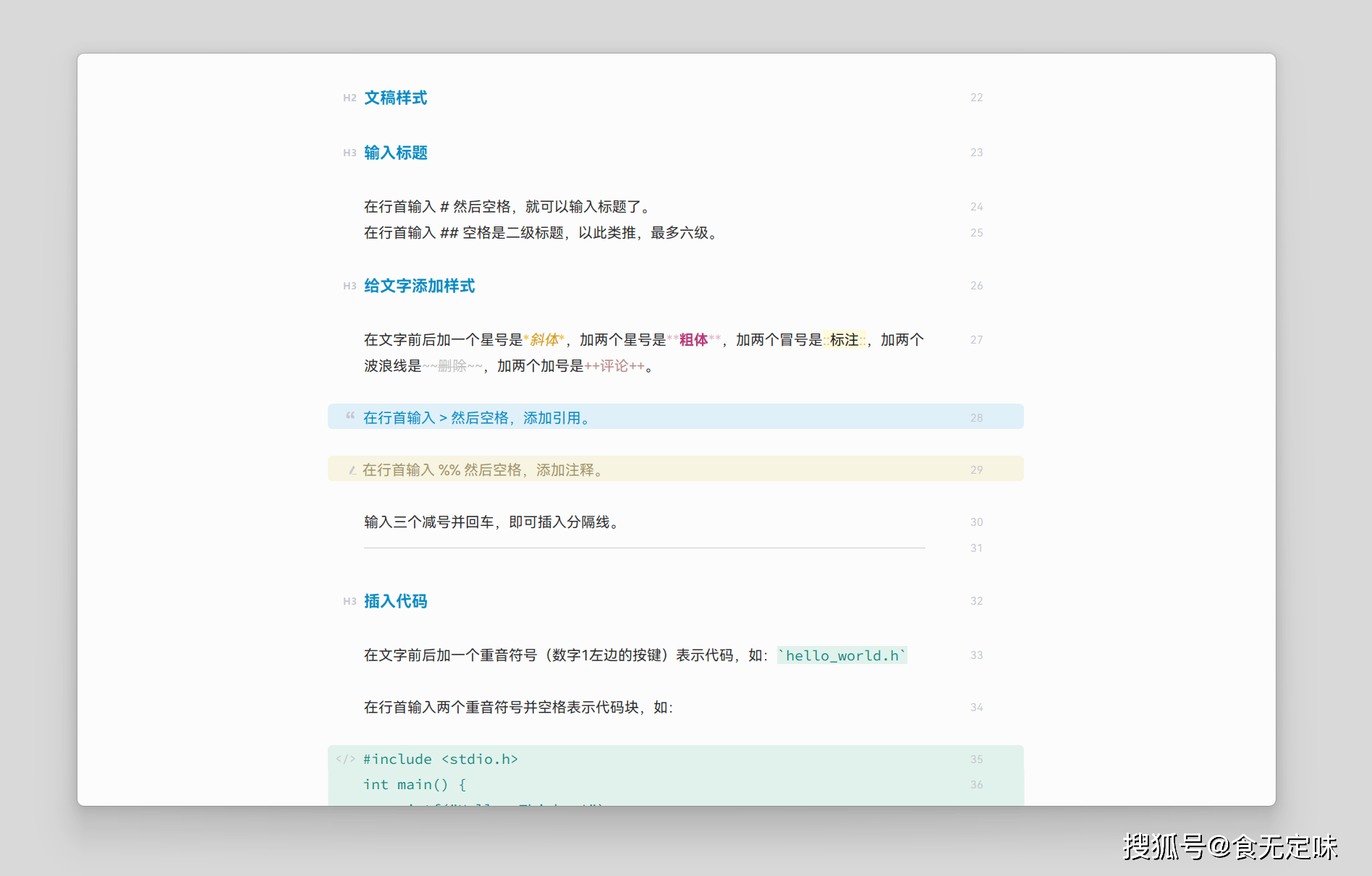The width and height of the screenshot is (1372, 876).
Task: Click the strikethrough sample 删除
Action: pos(452,366)
